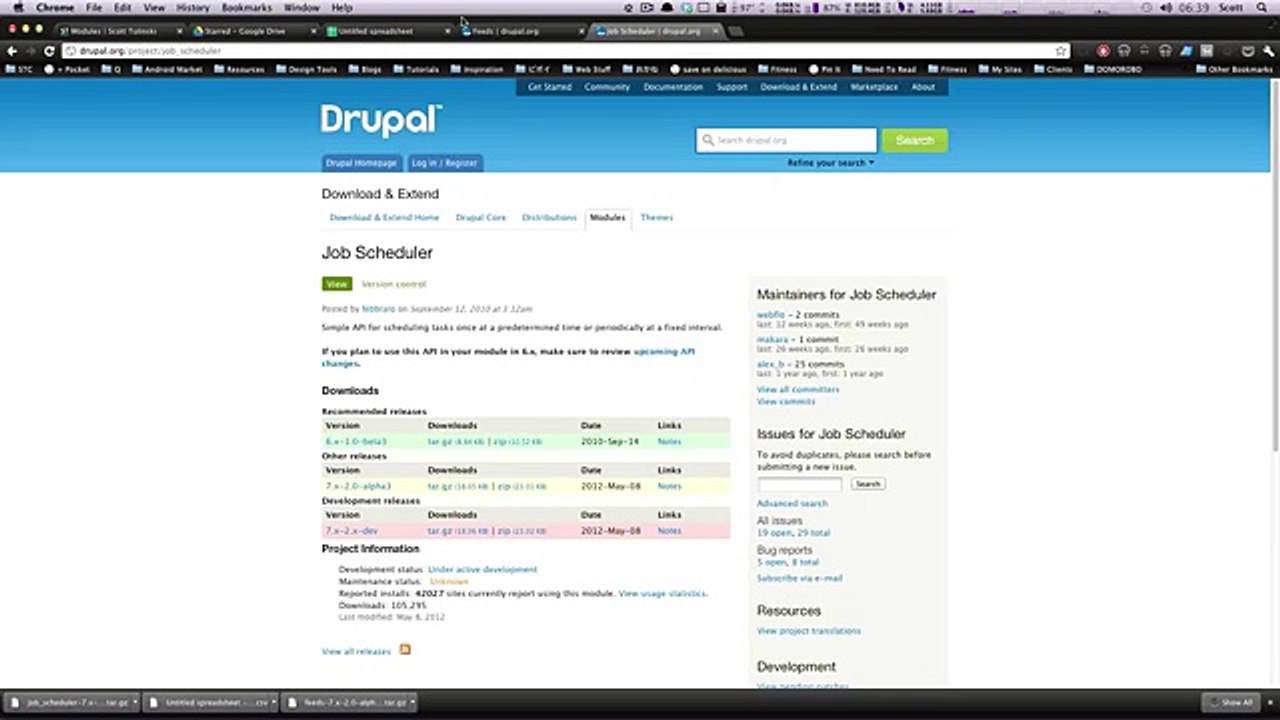Screen dimensions: 1280x720
Task: Click the Log in / Register button
Action: coord(444,163)
